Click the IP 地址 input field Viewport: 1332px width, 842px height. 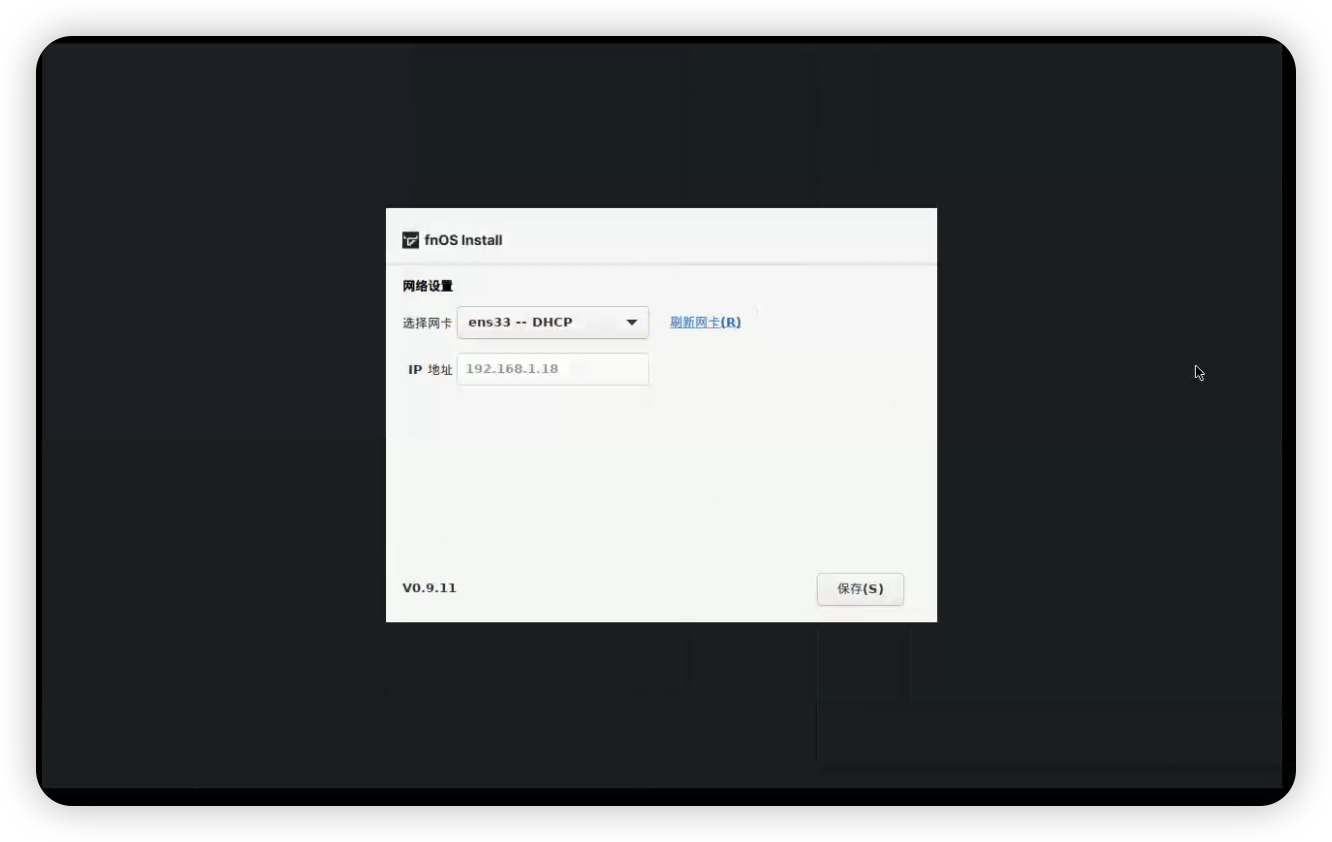click(553, 369)
